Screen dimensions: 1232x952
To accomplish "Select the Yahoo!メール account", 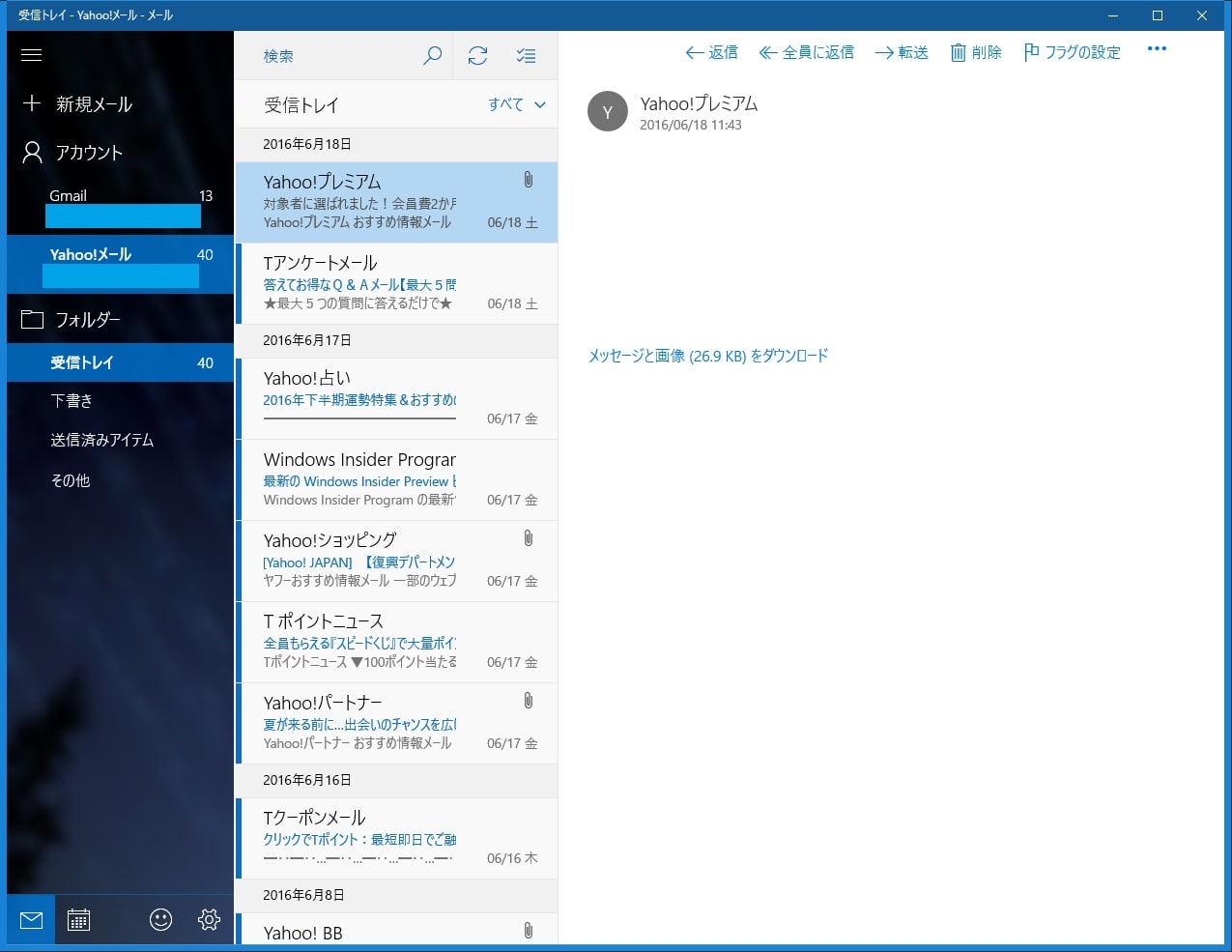I will coord(120,264).
